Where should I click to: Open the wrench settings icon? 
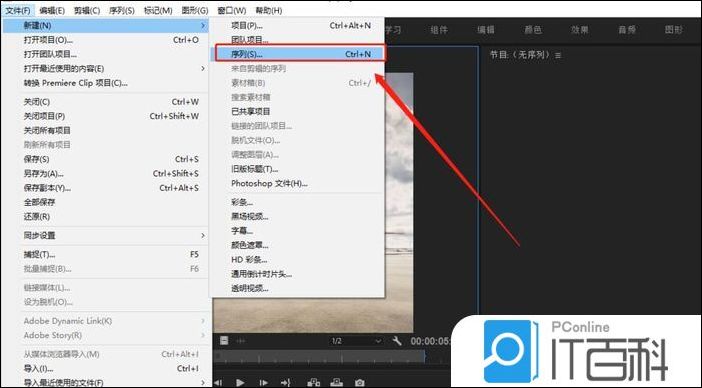tap(397, 341)
